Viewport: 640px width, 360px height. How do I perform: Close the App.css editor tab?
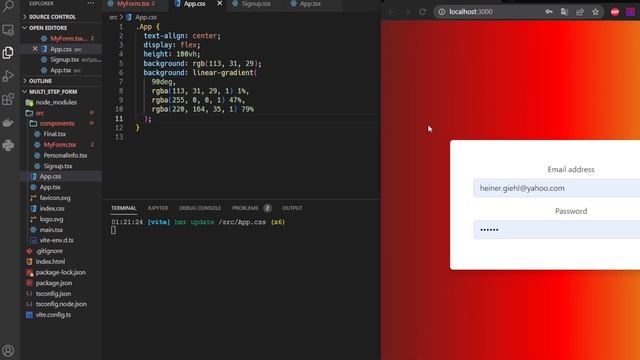pos(220,3)
